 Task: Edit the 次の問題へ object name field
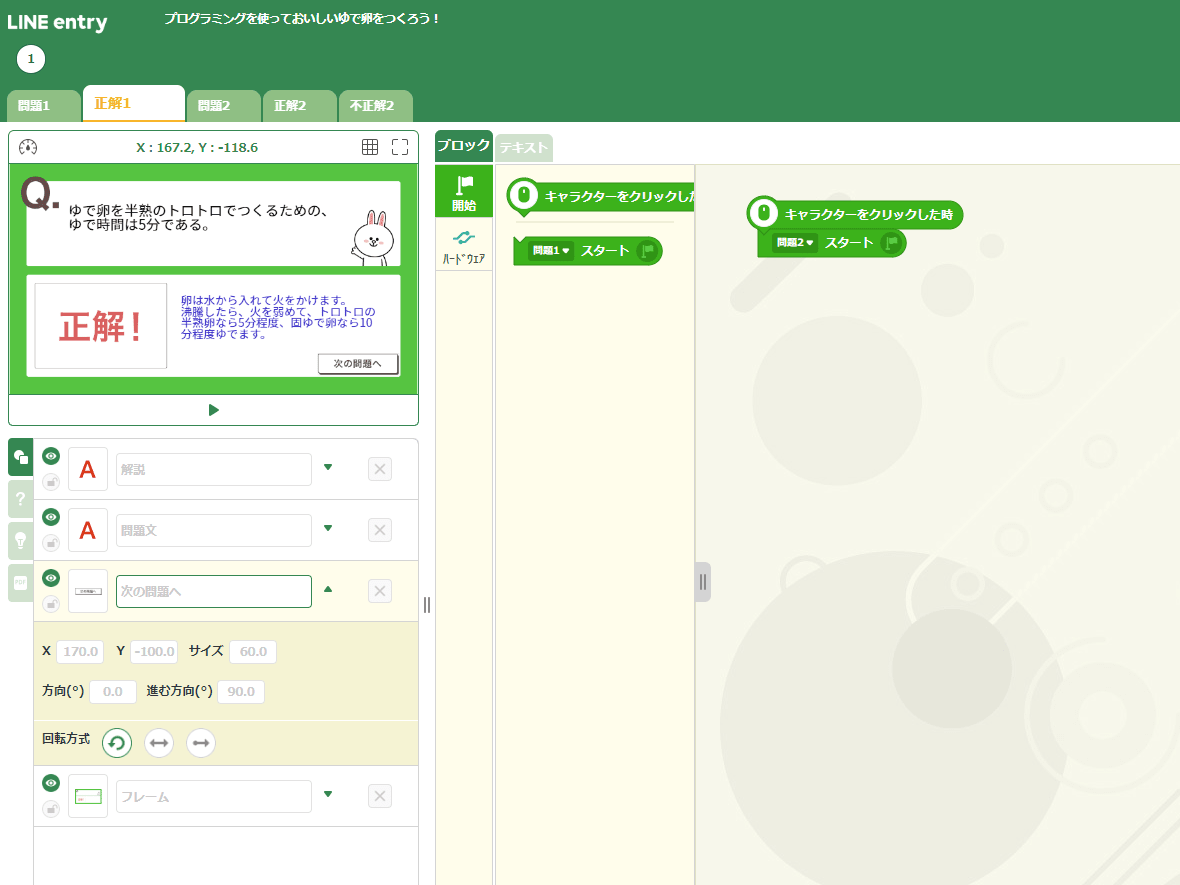[x=214, y=592]
